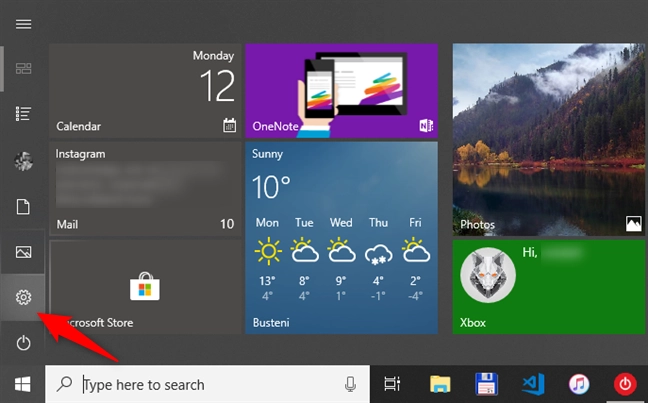Click the OneNote logo icon on tile
Viewport: 648px width, 403px height.
(x=426, y=125)
